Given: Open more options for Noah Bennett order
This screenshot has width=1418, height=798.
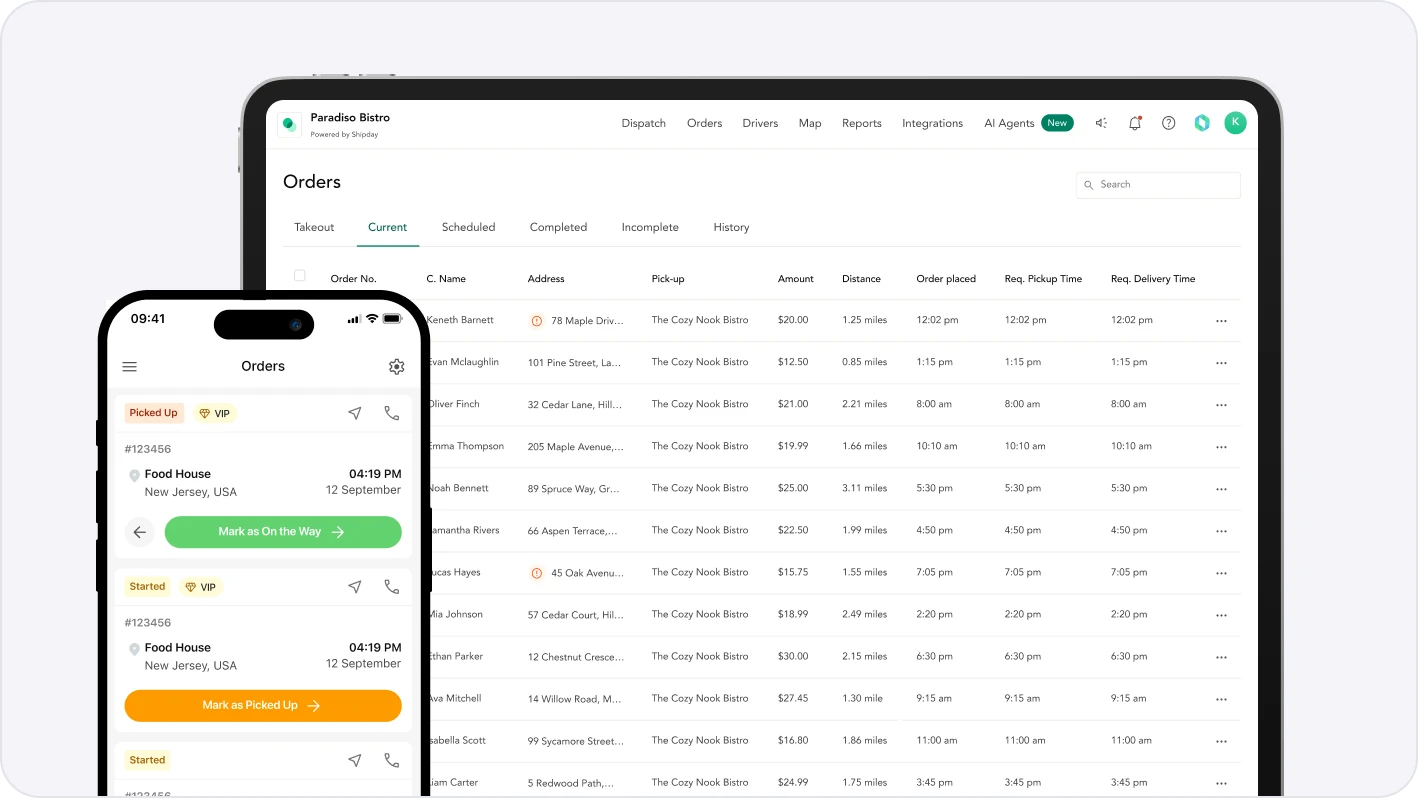Looking at the screenshot, I should 1221,489.
